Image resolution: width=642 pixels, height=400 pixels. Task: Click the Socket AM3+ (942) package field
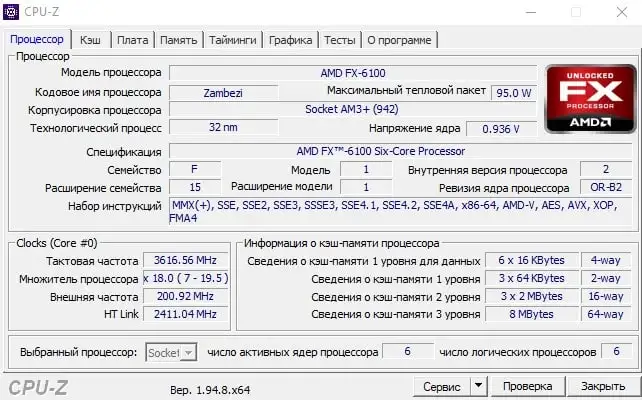352,109
